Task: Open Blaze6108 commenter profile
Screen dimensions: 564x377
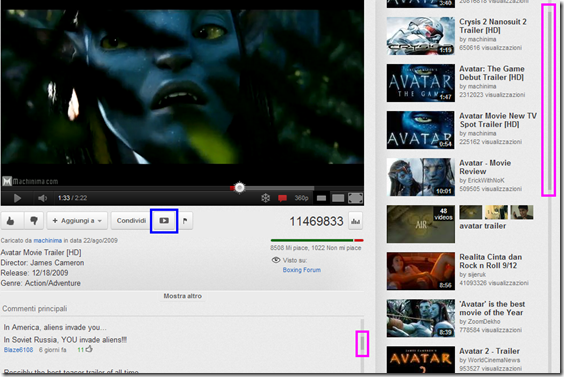Action: pyautogui.click(x=18, y=350)
